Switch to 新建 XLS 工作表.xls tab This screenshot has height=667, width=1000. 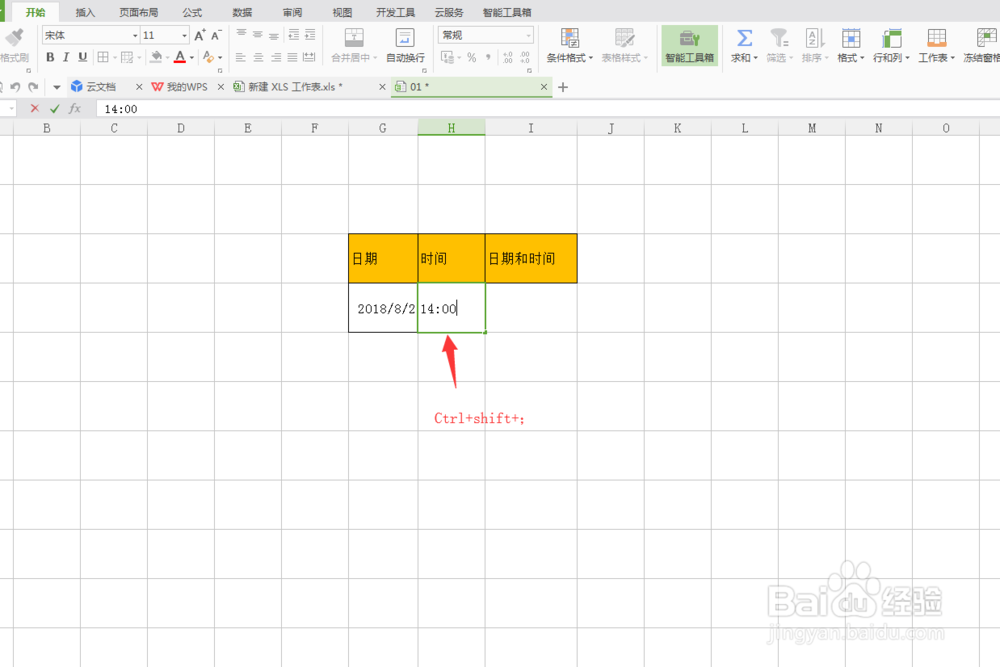295,87
